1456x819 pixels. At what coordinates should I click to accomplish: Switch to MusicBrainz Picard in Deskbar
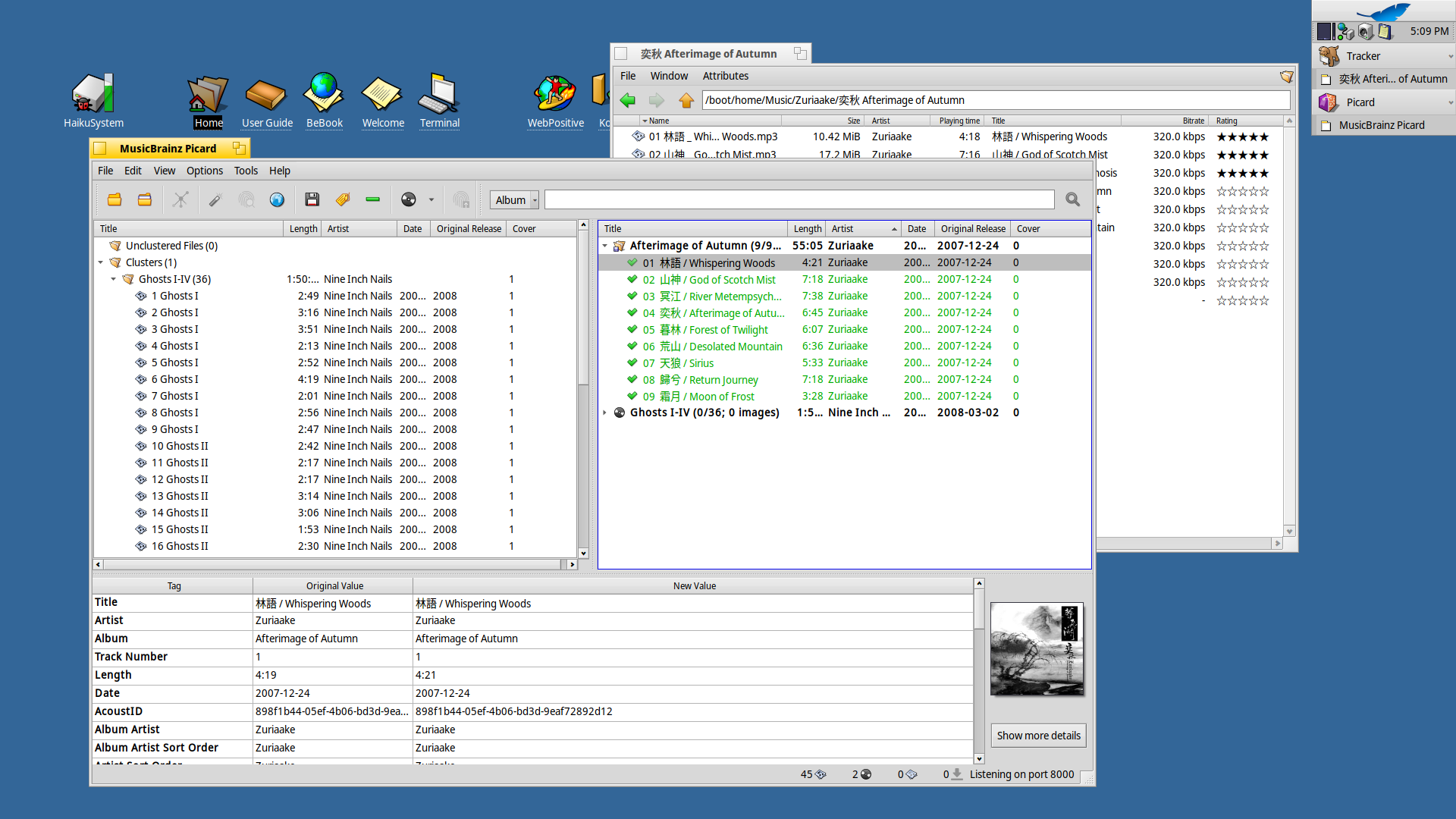point(1383,125)
